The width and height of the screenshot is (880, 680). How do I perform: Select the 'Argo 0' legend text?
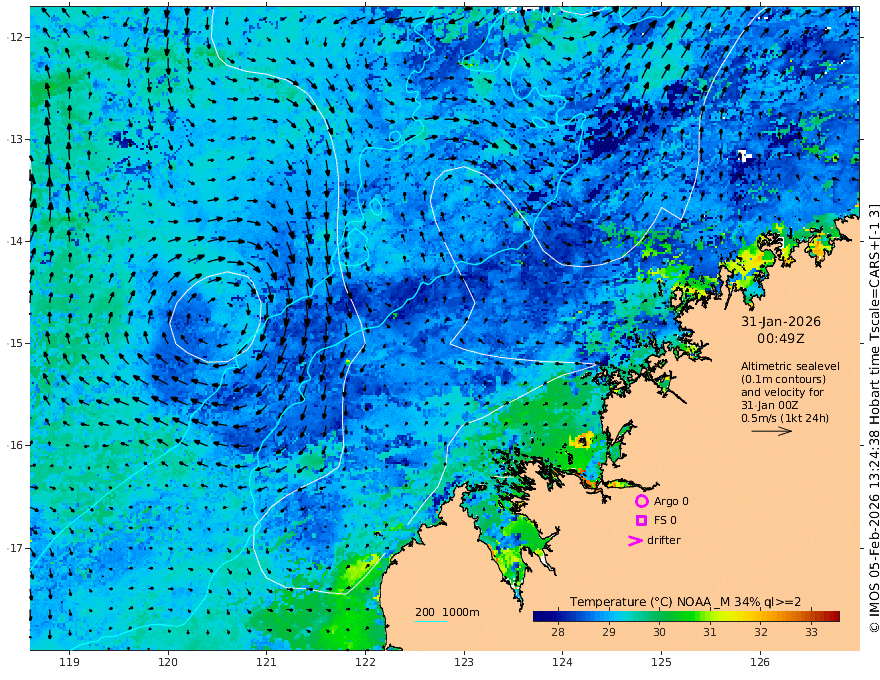[671, 501]
